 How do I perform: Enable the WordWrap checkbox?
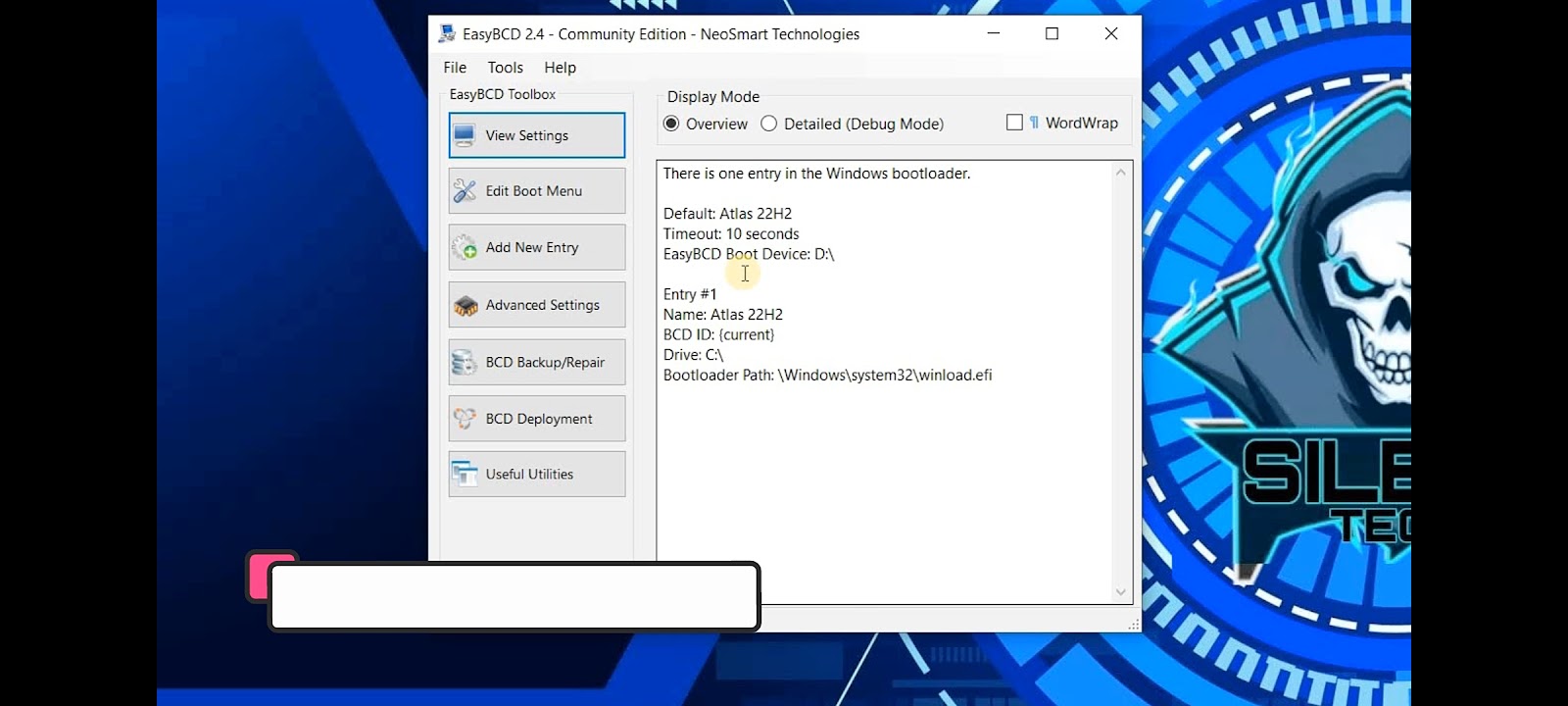click(1014, 123)
